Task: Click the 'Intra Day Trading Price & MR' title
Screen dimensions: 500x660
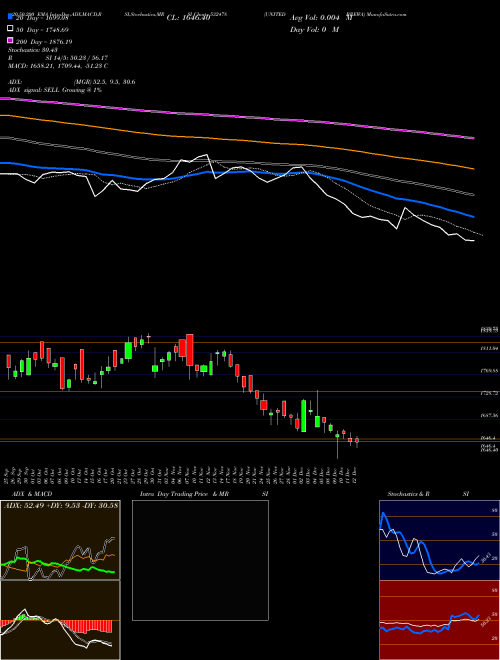Action: pos(184,494)
